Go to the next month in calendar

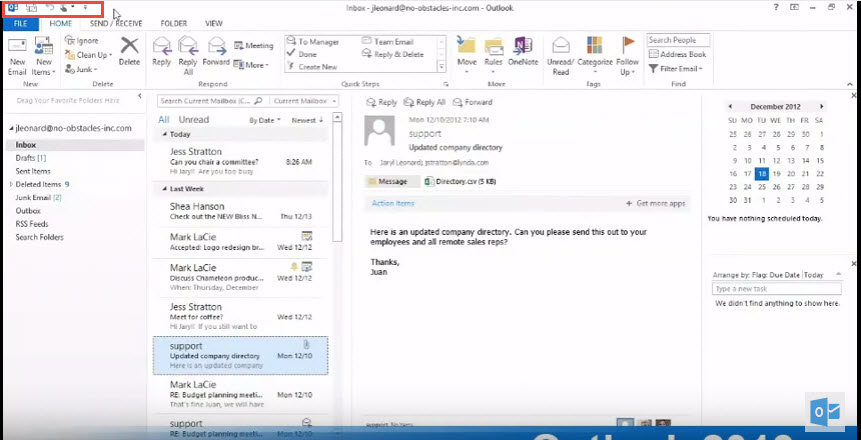click(x=821, y=107)
